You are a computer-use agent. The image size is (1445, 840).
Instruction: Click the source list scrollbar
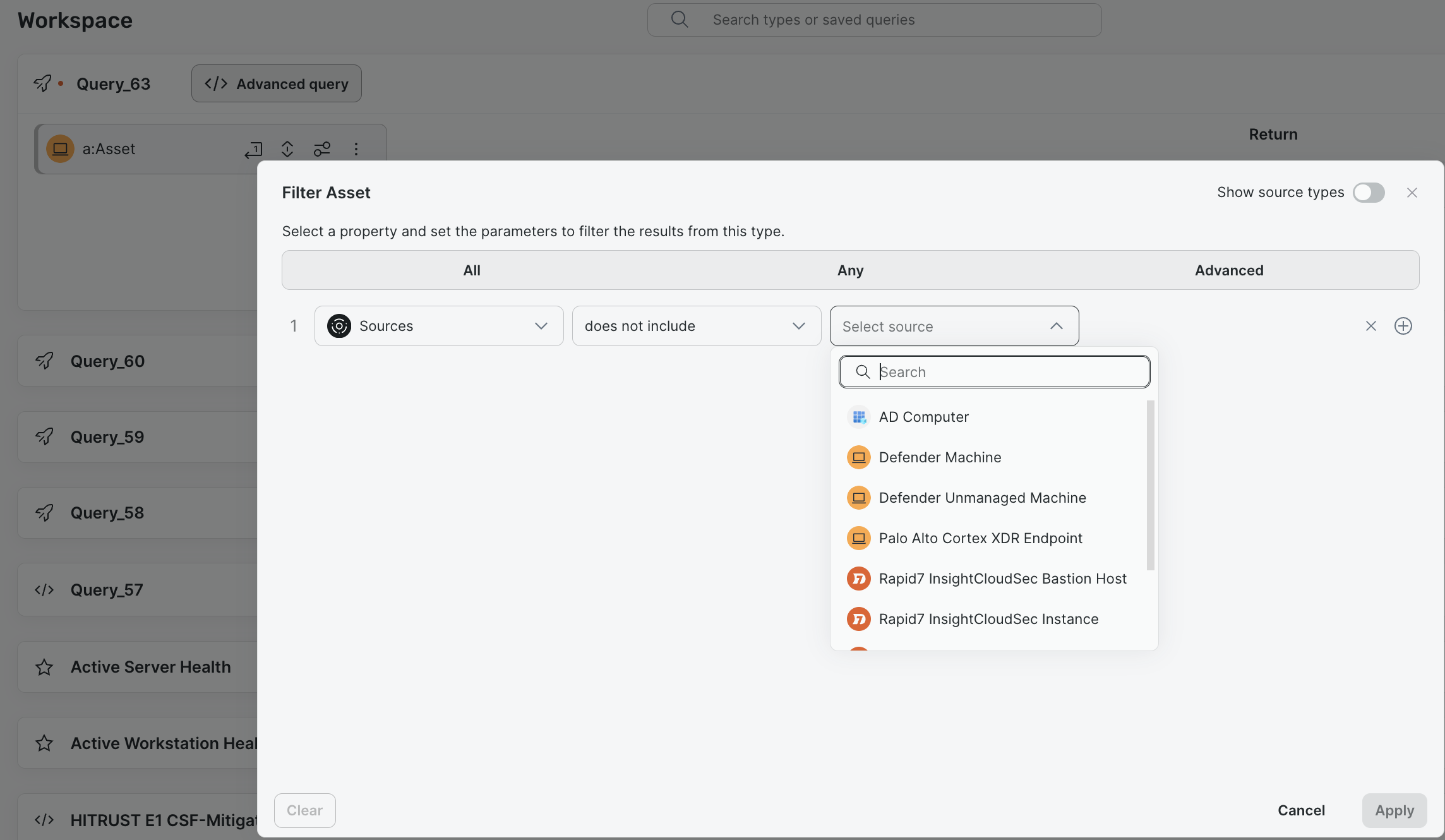(x=1150, y=485)
